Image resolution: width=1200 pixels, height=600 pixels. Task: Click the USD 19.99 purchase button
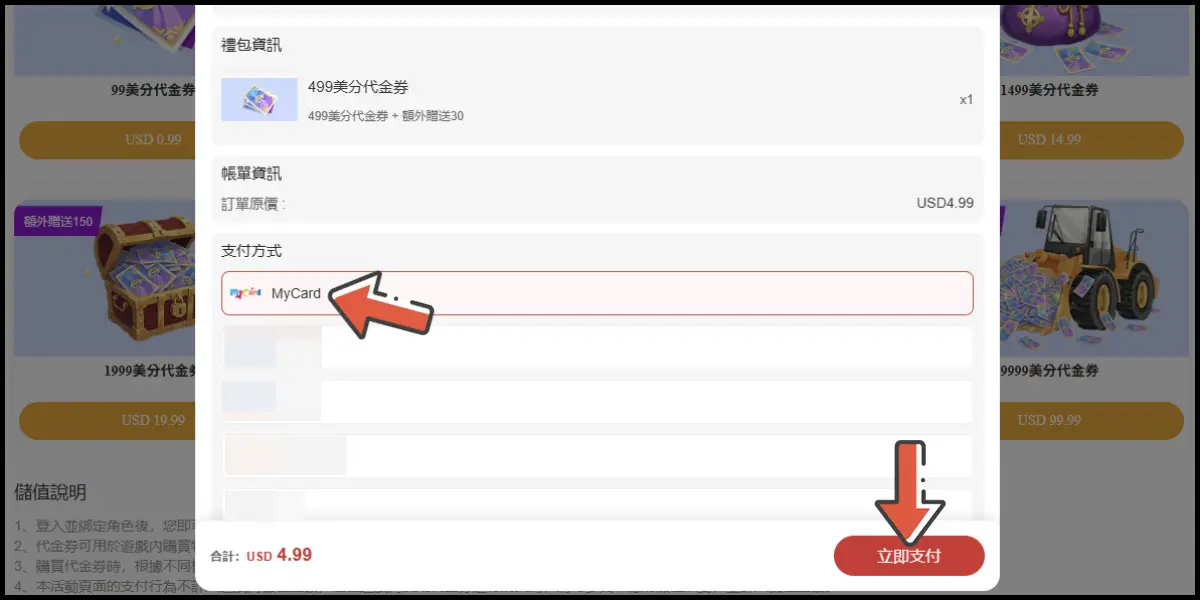click(x=107, y=420)
